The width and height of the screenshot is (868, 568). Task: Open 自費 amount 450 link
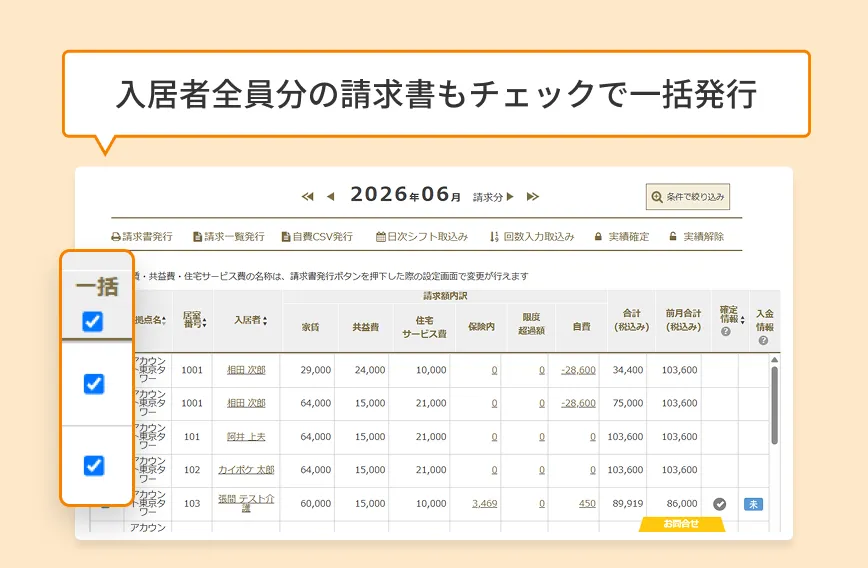pos(587,503)
